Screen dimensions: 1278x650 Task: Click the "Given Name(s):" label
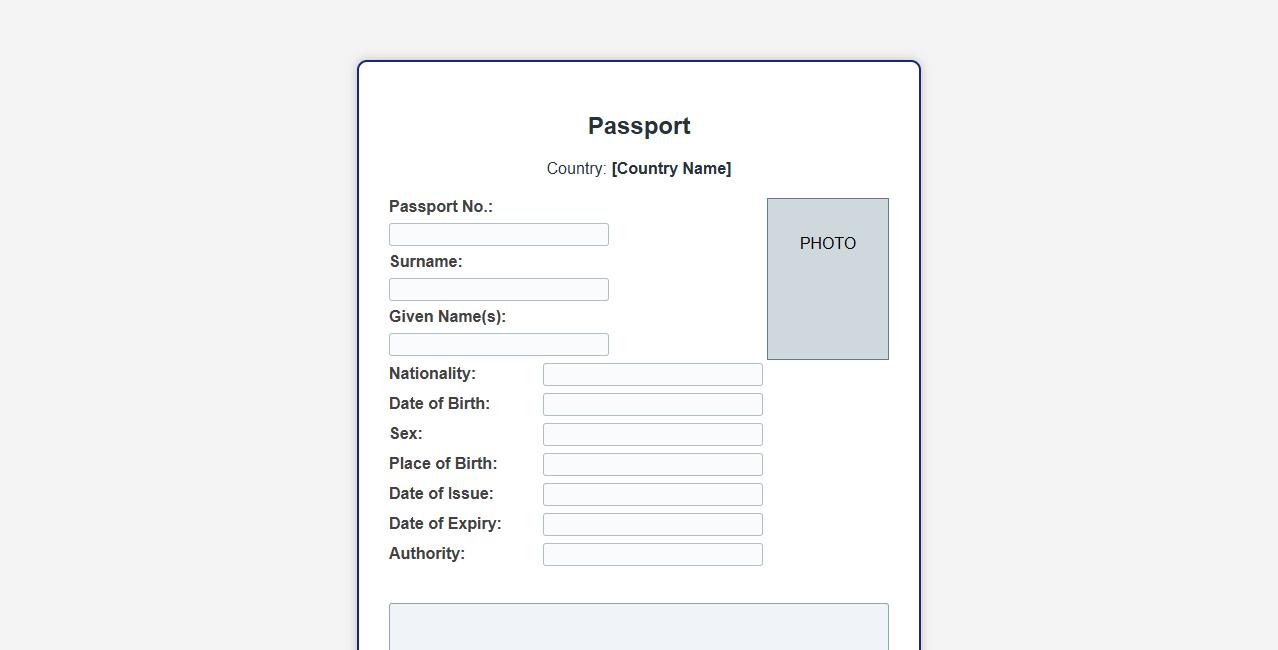[447, 317]
